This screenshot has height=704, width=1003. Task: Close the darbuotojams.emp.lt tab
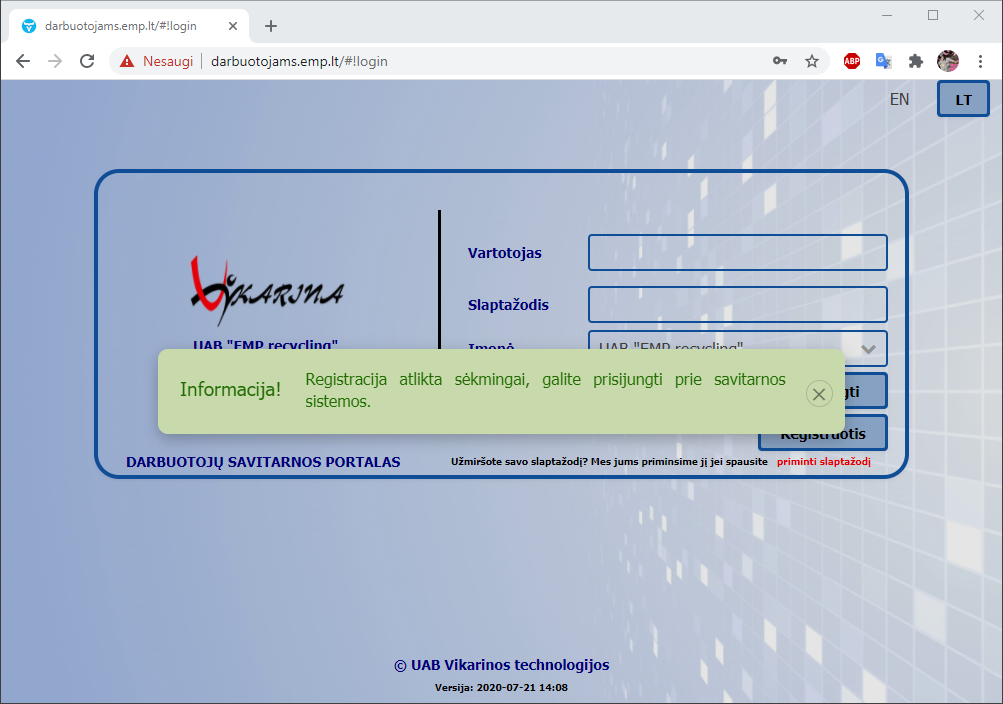(x=233, y=26)
